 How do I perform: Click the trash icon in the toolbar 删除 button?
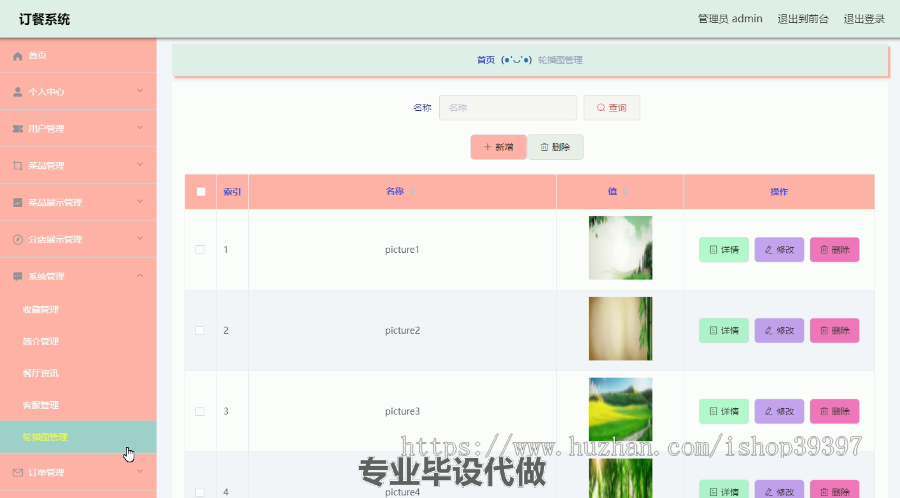544,147
